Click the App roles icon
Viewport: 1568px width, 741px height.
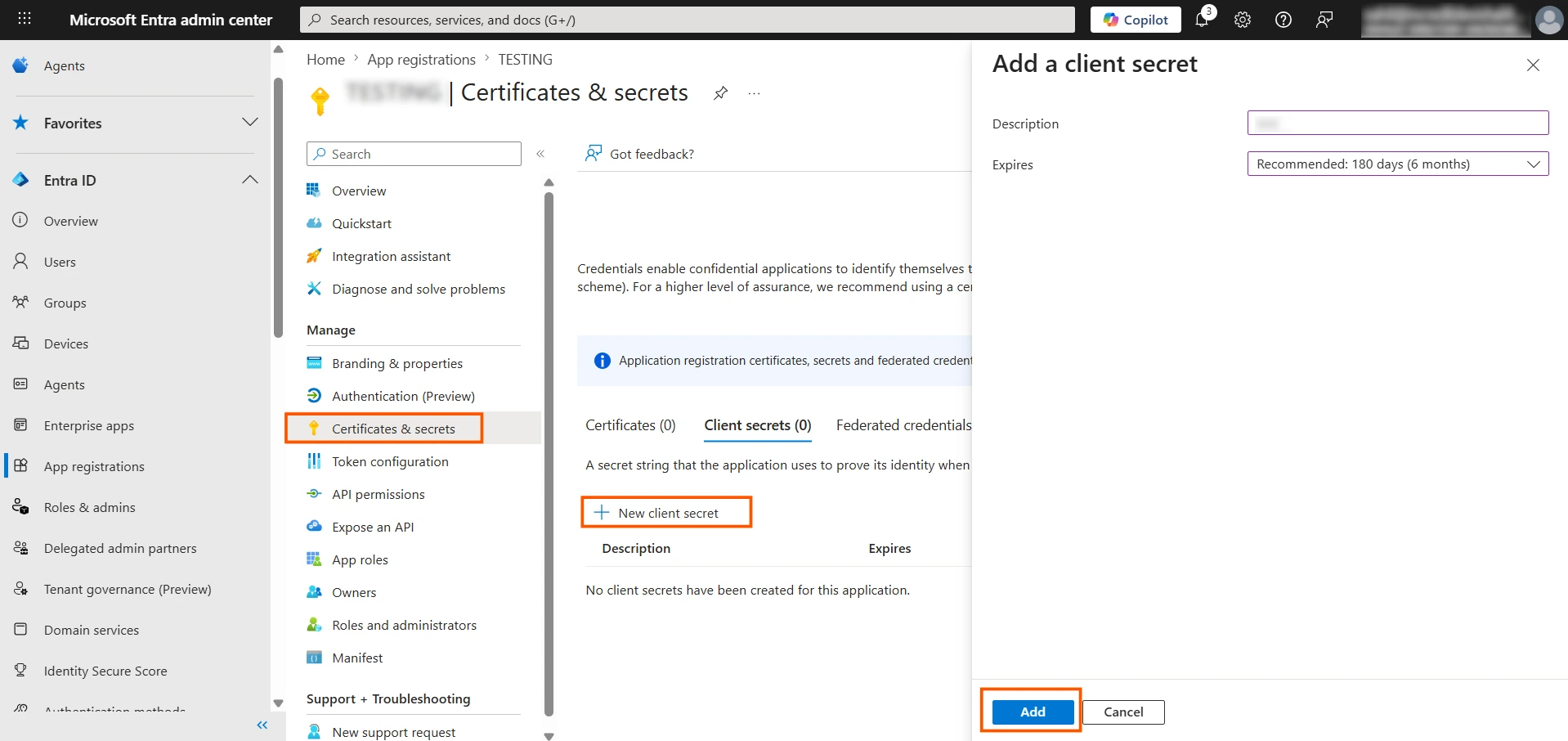[x=314, y=559]
